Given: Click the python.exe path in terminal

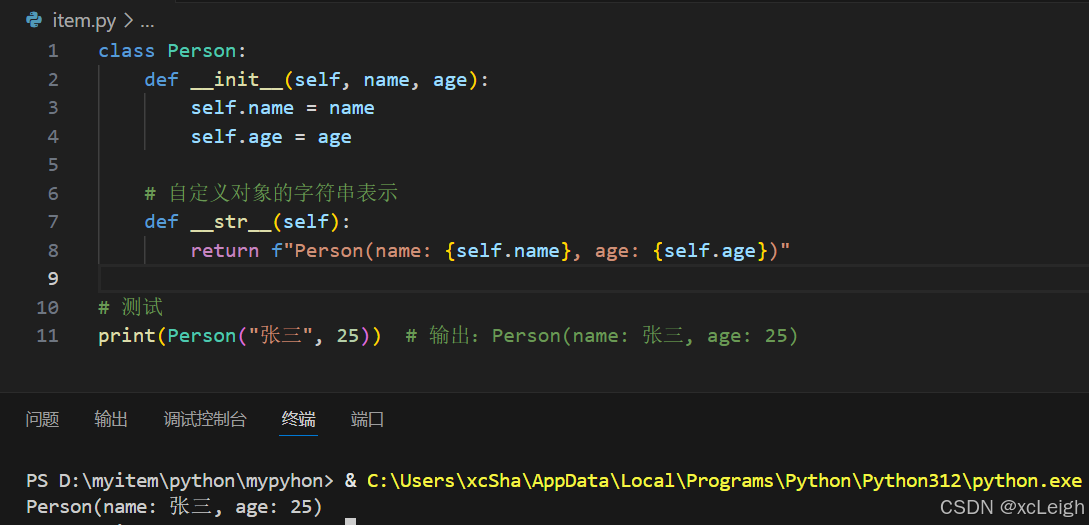Looking at the screenshot, I should coord(724,480).
